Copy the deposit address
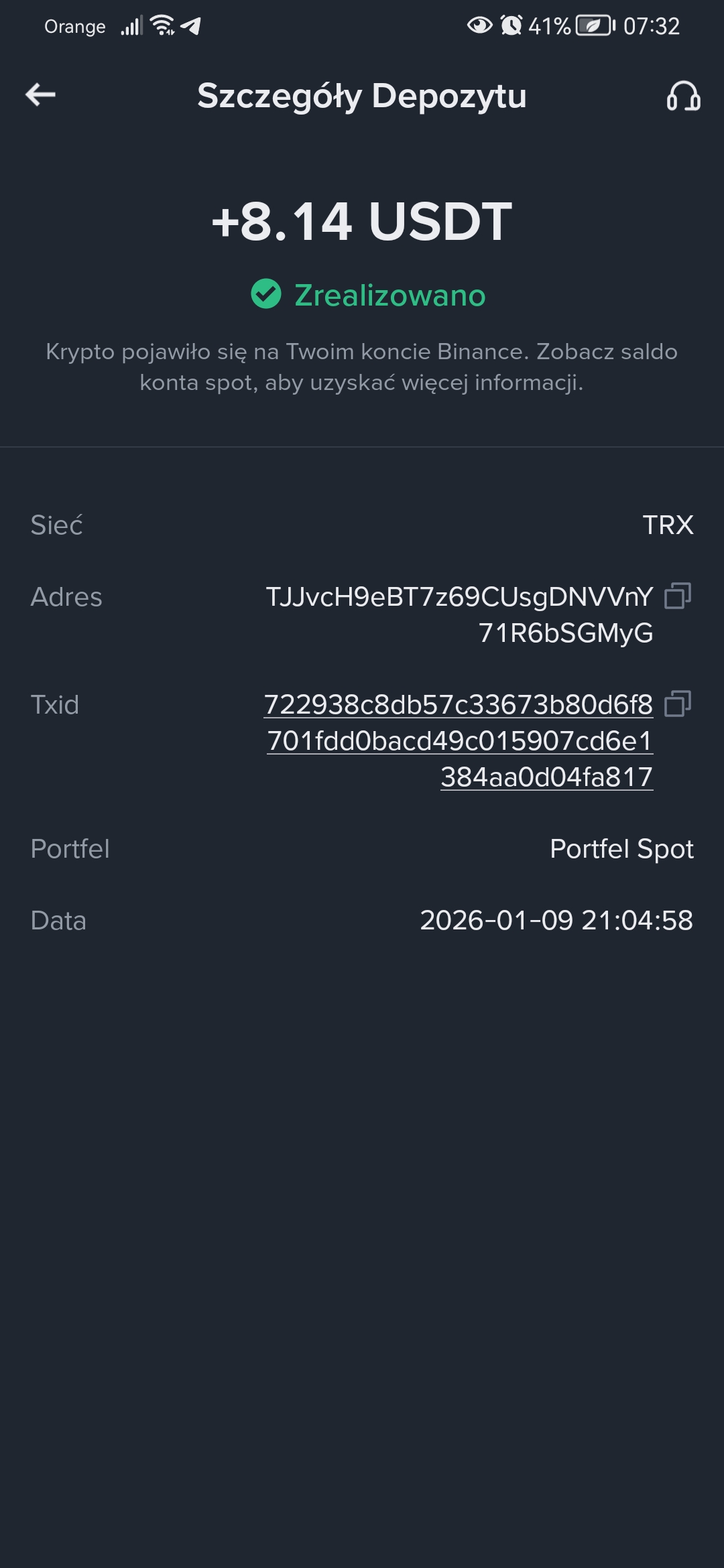The height and width of the screenshot is (1568, 724). (677, 596)
